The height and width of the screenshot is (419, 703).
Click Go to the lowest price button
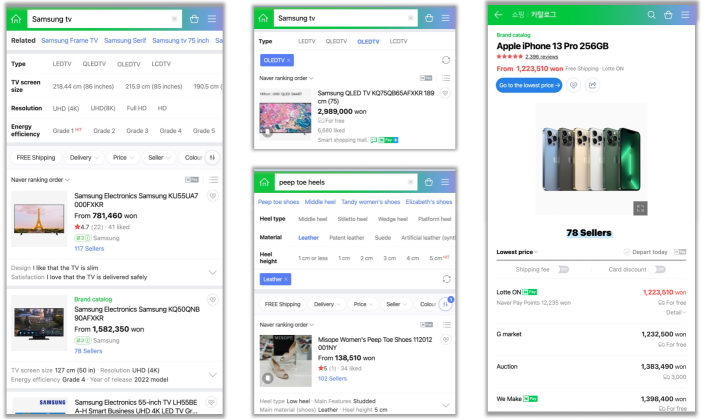[x=529, y=85]
